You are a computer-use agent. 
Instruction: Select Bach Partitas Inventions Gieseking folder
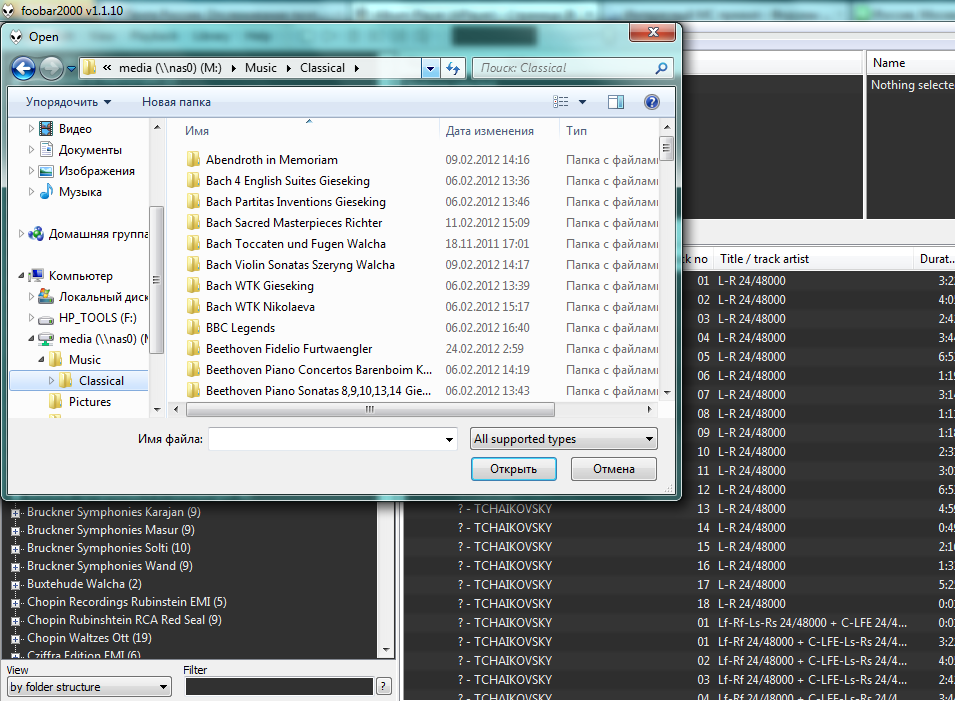pos(295,202)
